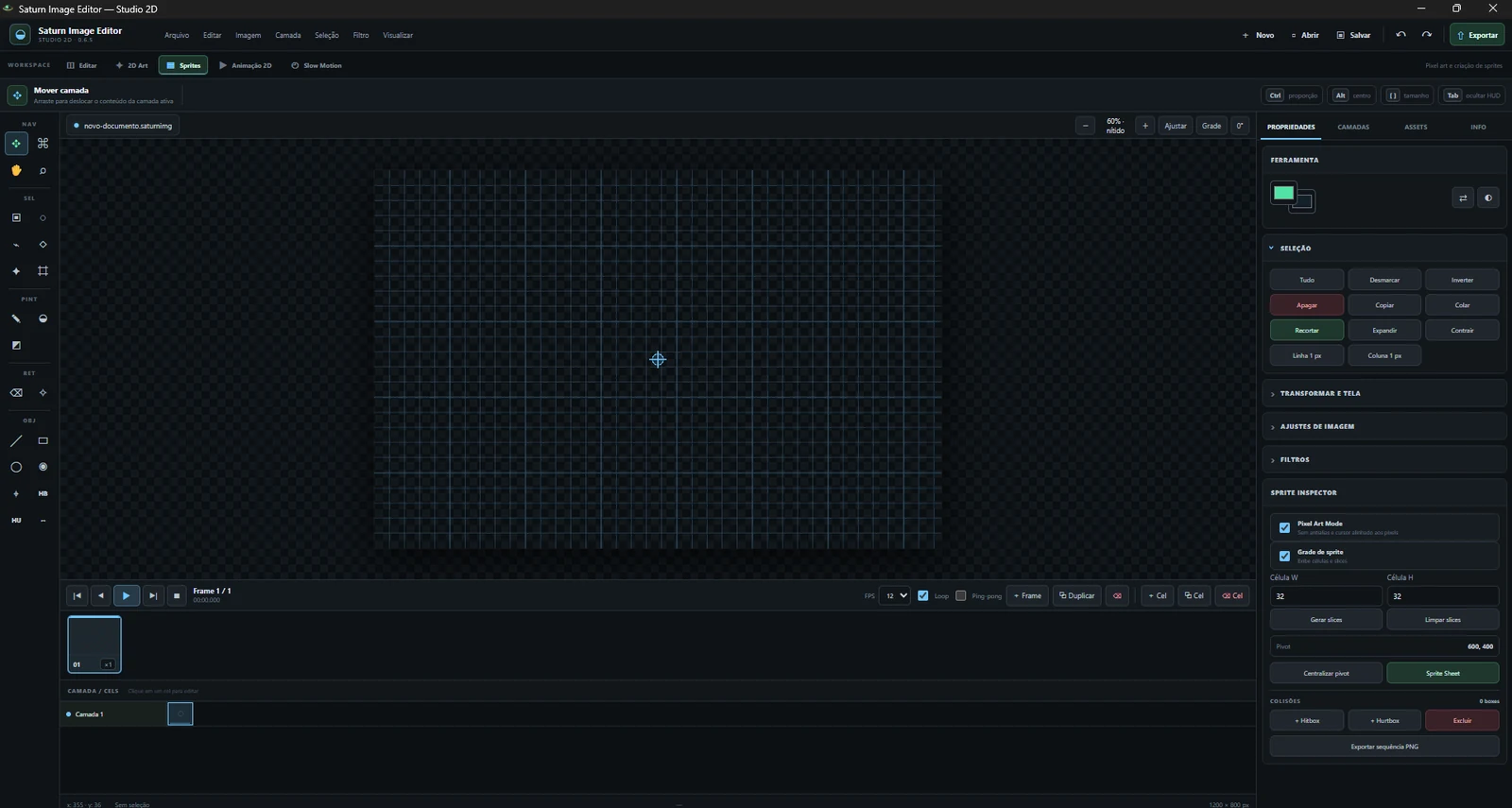
Task: Click the red Apagar button
Action: [1307, 305]
